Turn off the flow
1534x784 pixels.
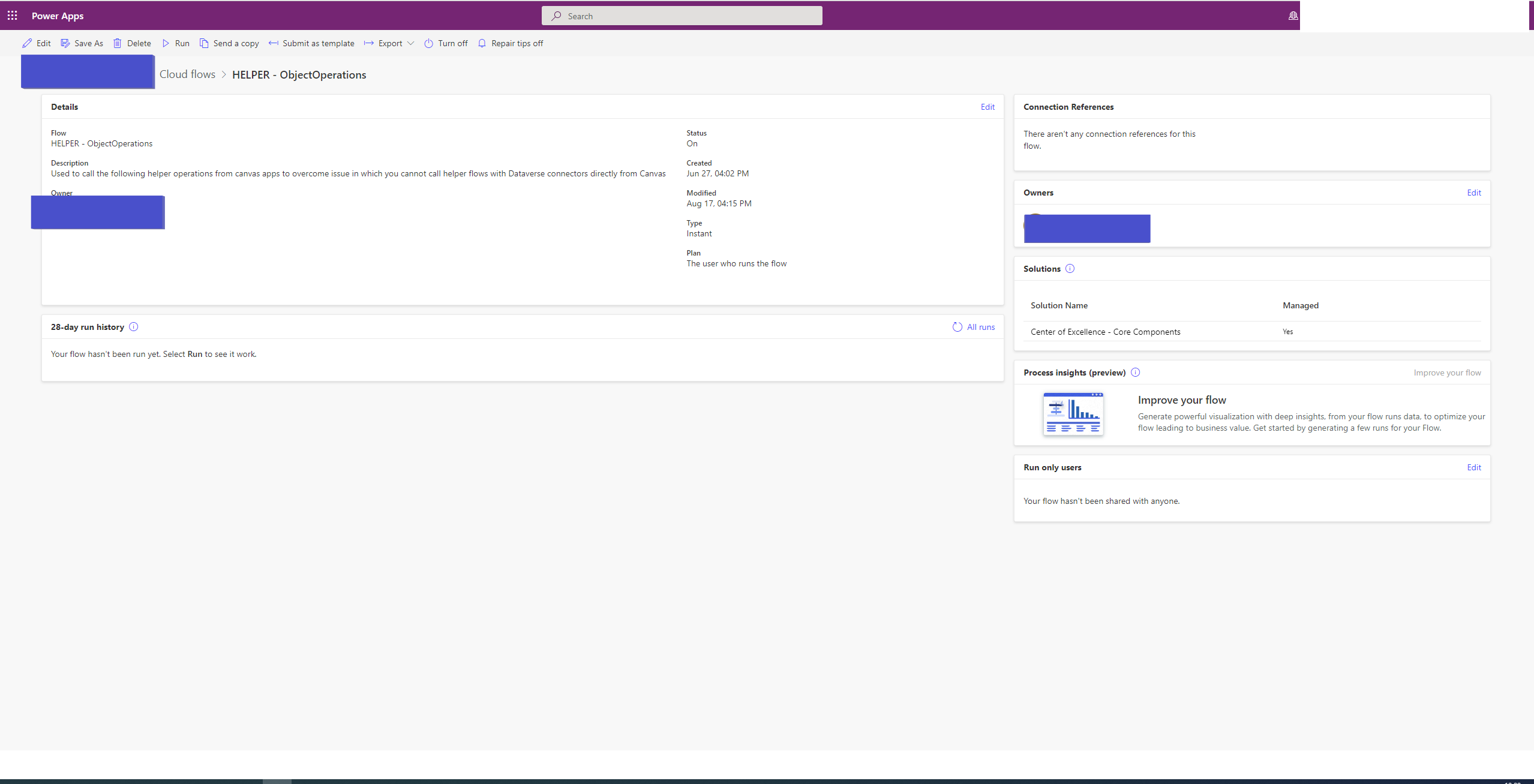[446, 43]
